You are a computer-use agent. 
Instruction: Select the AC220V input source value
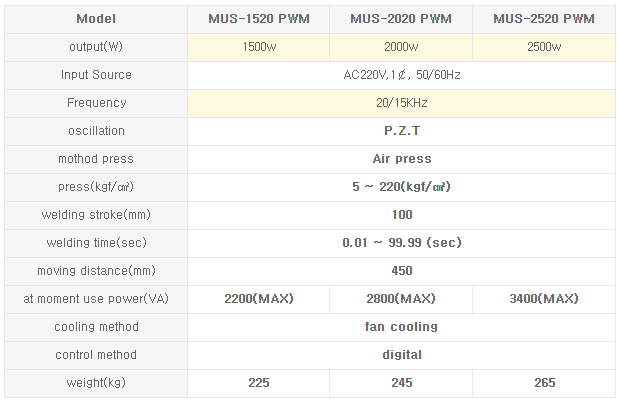pos(401,75)
